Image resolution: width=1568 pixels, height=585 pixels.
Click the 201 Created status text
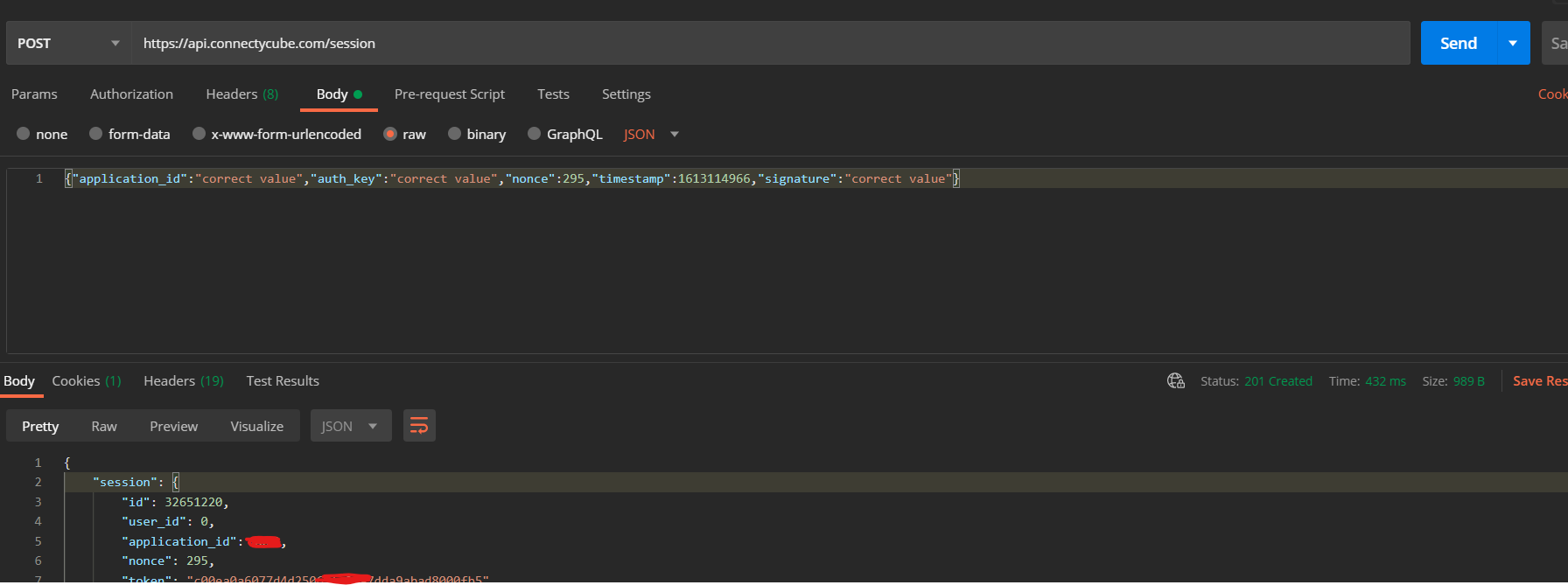(1278, 381)
